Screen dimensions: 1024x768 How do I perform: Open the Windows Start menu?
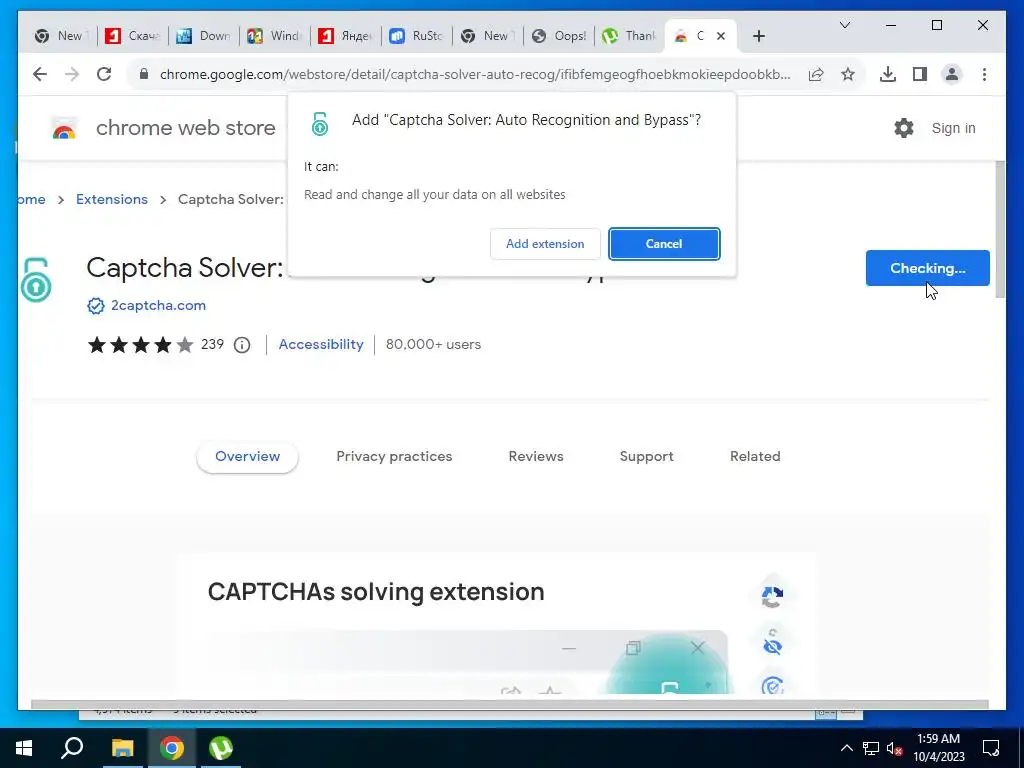click(x=24, y=748)
